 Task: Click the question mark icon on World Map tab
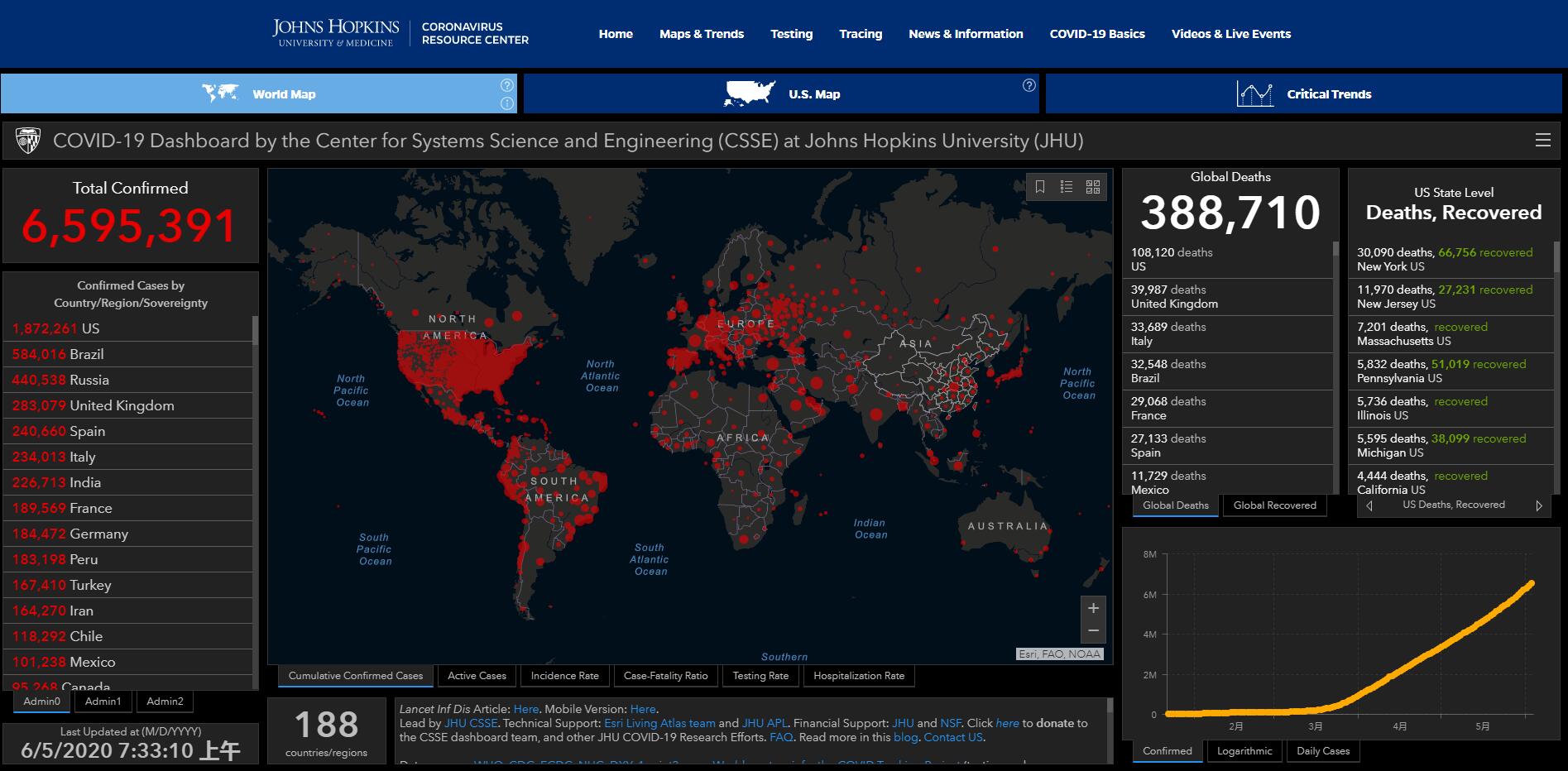tap(506, 85)
